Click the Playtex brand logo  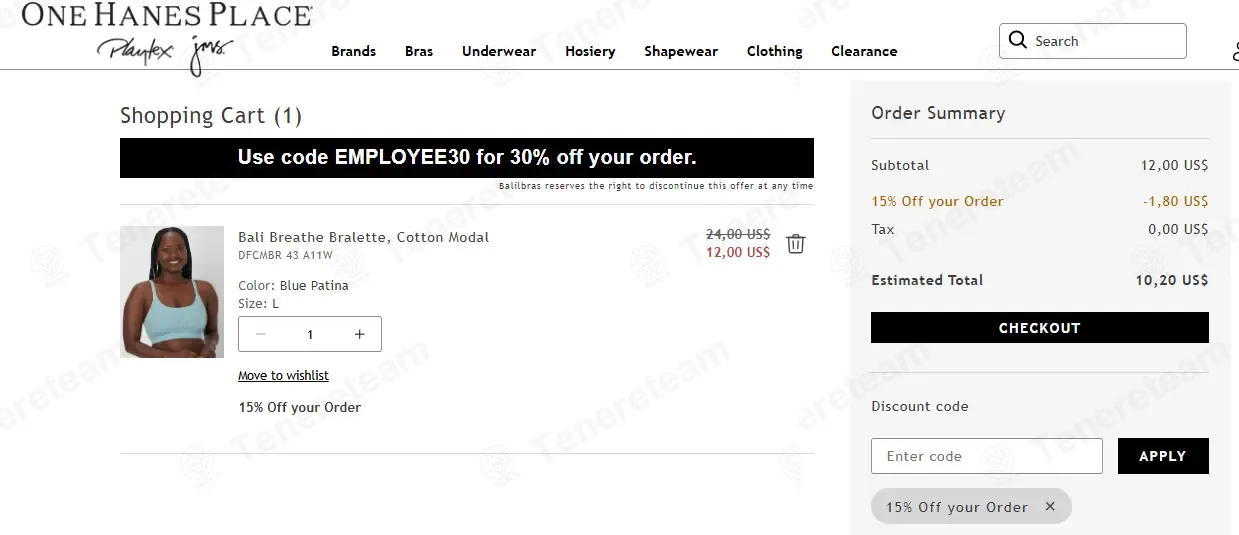135,51
